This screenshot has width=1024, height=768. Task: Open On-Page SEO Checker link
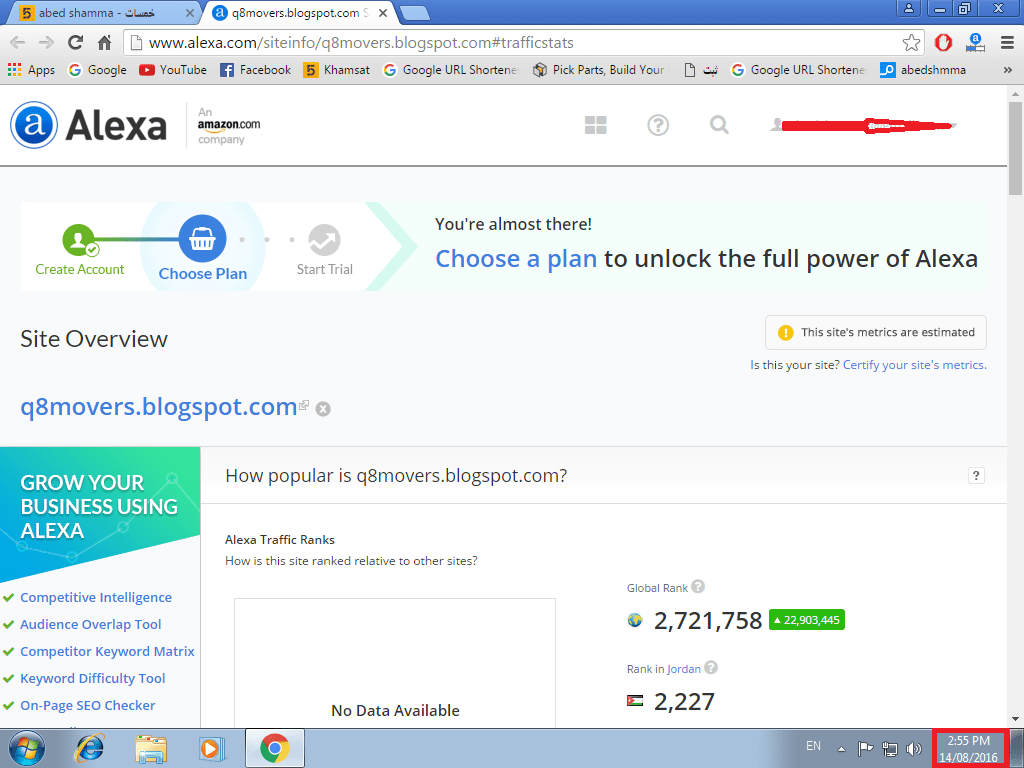88,705
